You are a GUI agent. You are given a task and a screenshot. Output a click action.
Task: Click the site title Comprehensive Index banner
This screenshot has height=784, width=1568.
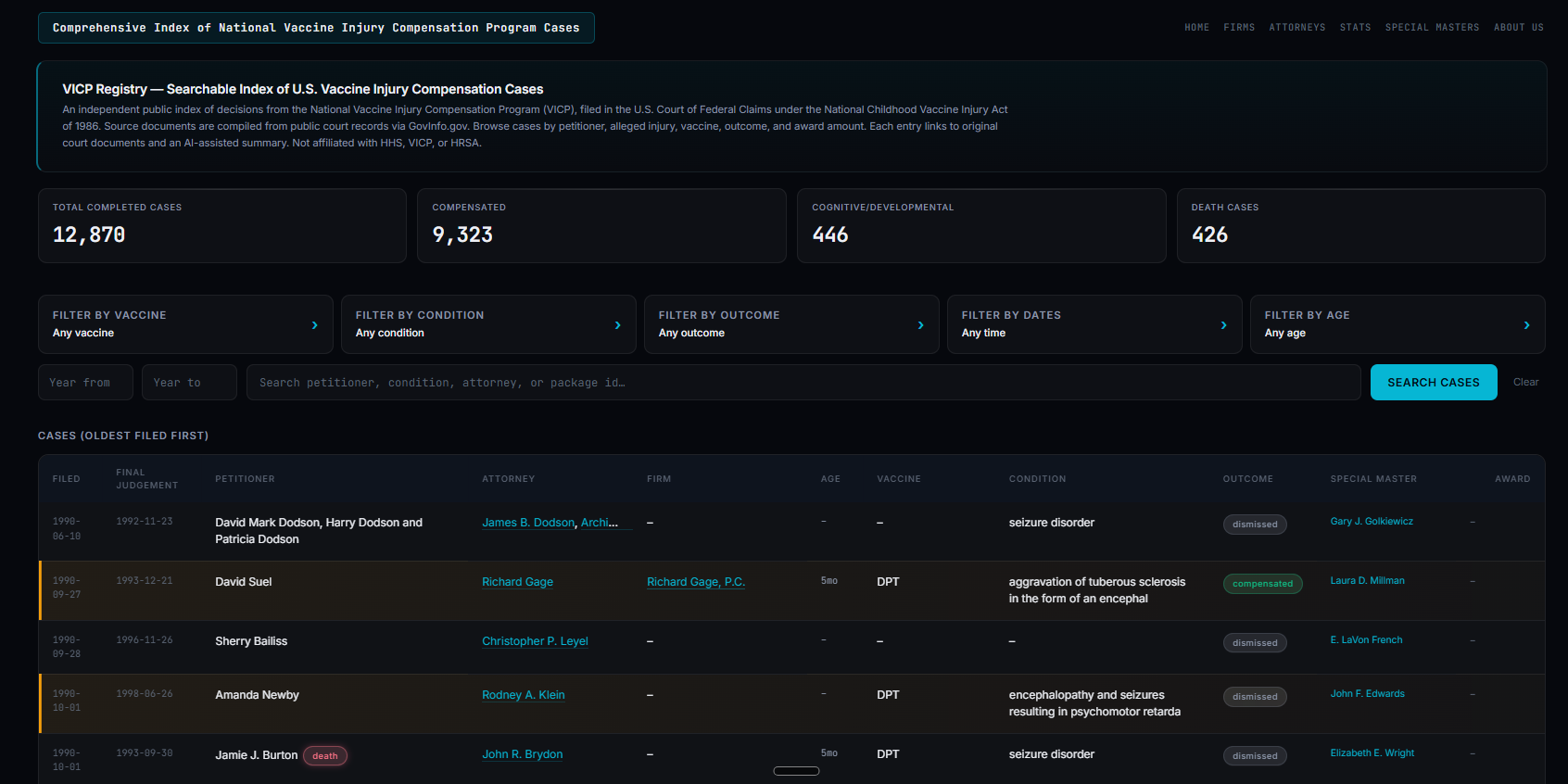(x=316, y=28)
